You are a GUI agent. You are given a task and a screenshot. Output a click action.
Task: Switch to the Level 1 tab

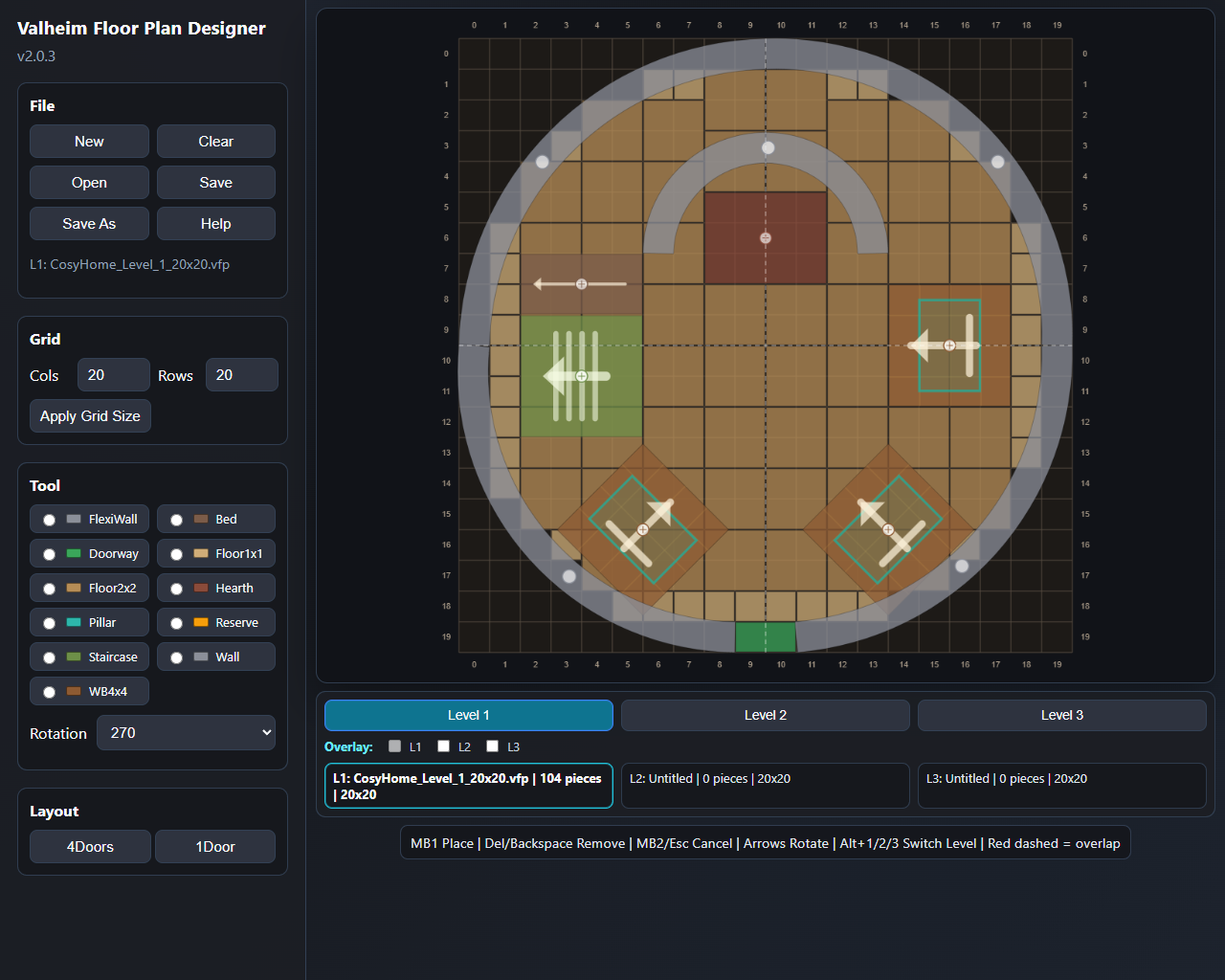pos(469,715)
